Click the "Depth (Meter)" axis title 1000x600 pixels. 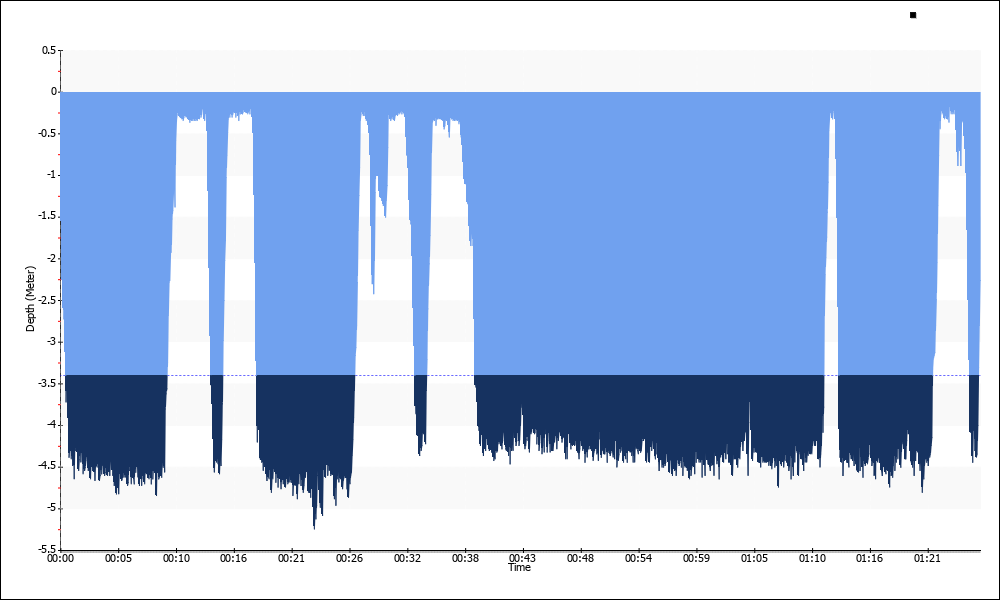pyautogui.click(x=30, y=299)
